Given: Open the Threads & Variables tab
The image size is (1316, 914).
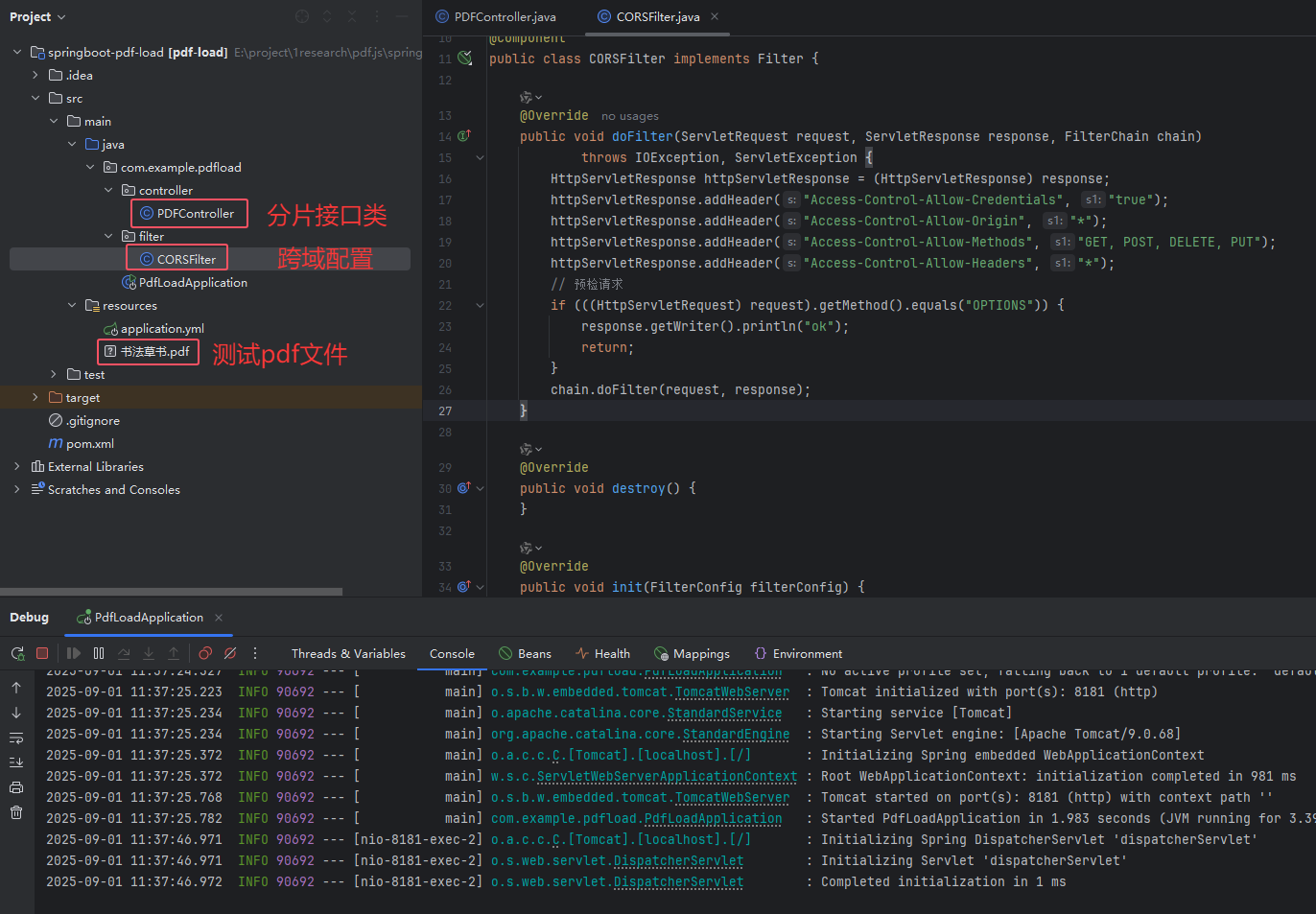Looking at the screenshot, I should coord(348,653).
